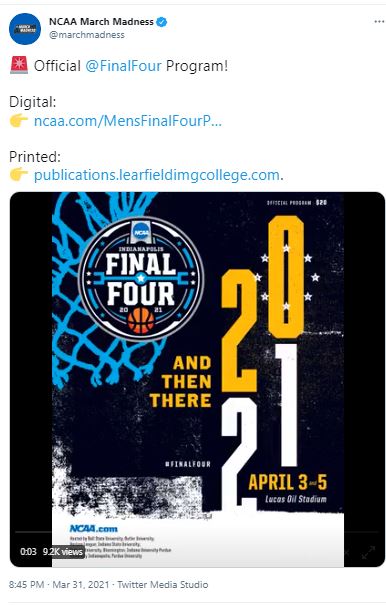Image resolution: width=386 pixels, height=605 pixels.
Task: Click the blue verified badge
Action: pos(161,22)
